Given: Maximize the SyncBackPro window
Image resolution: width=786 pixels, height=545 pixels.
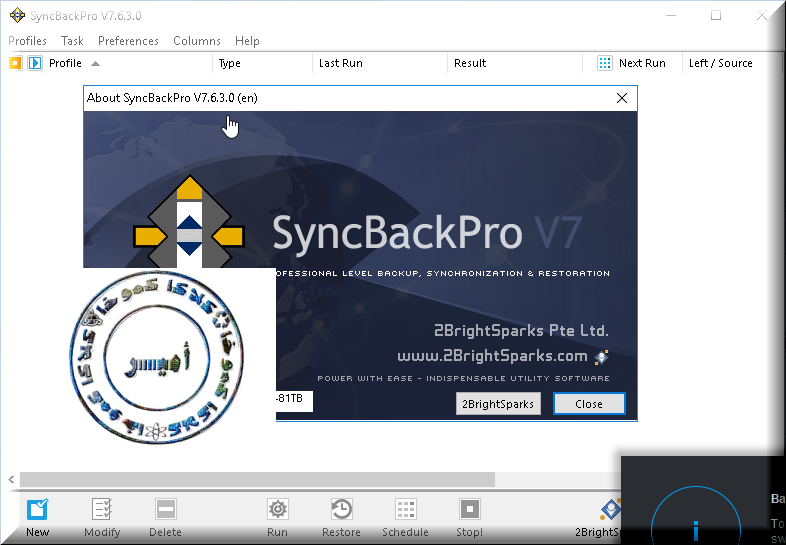Looking at the screenshot, I should (x=716, y=16).
